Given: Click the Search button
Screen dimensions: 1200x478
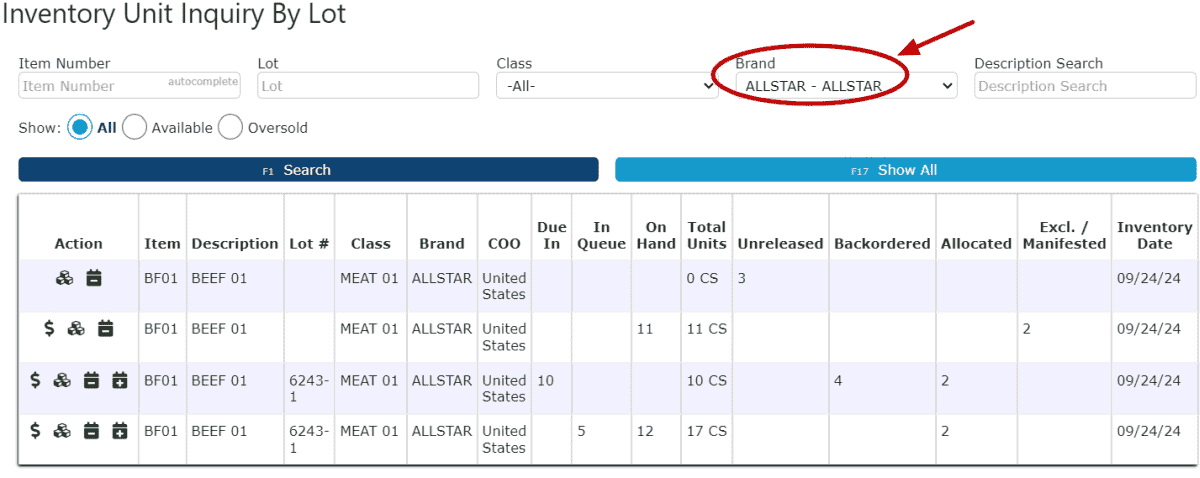Looking at the screenshot, I should pos(308,170).
